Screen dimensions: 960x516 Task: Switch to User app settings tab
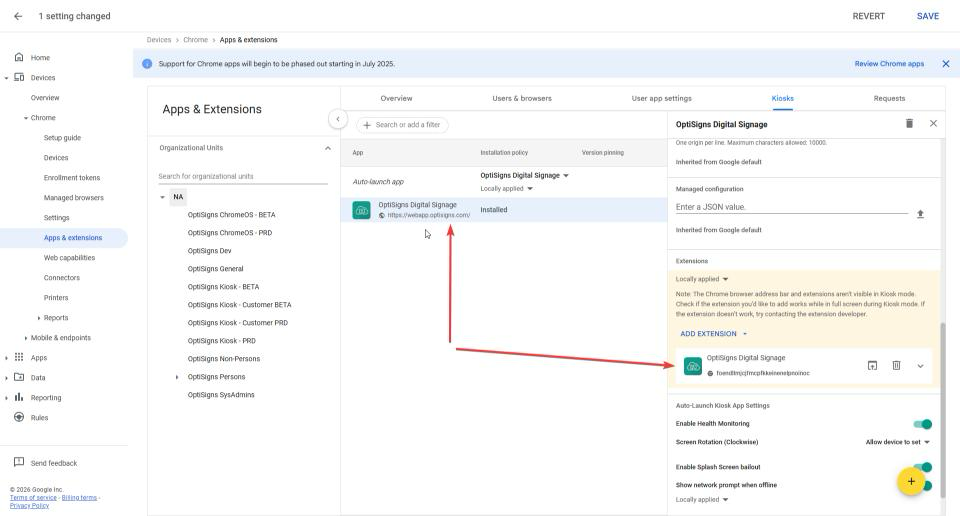pyautogui.click(x=661, y=98)
